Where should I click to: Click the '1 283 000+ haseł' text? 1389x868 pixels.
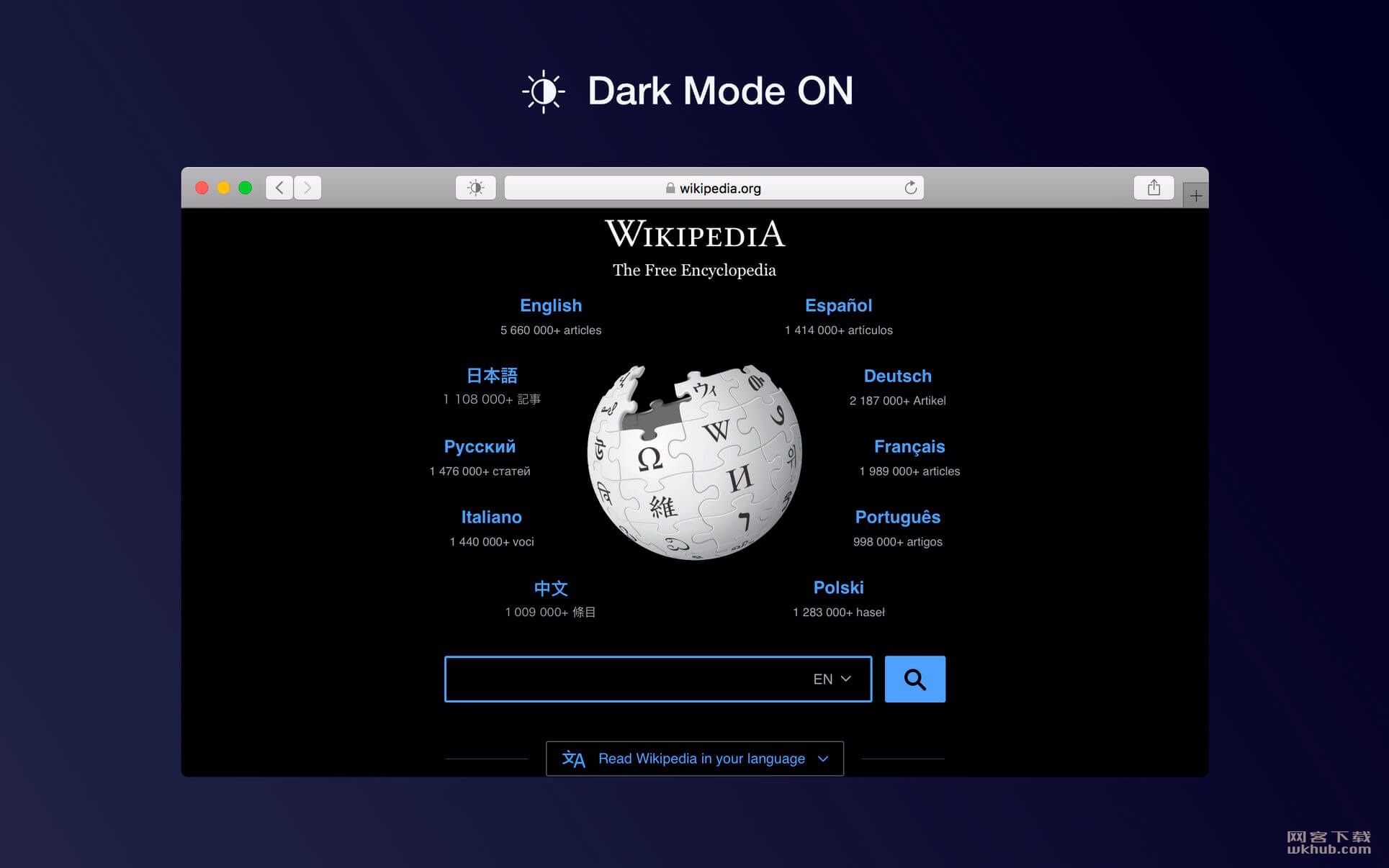tap(838, 612)
